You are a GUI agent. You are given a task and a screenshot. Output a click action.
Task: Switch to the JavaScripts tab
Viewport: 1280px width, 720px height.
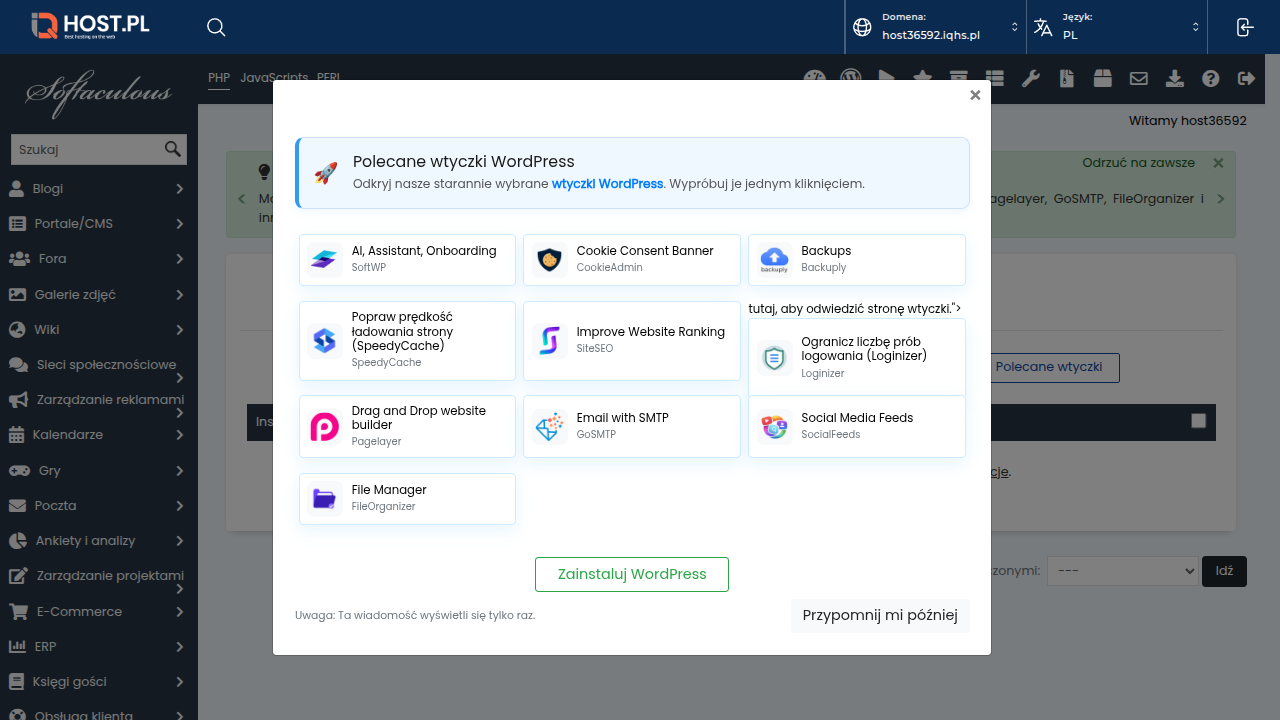pos(274,77)
